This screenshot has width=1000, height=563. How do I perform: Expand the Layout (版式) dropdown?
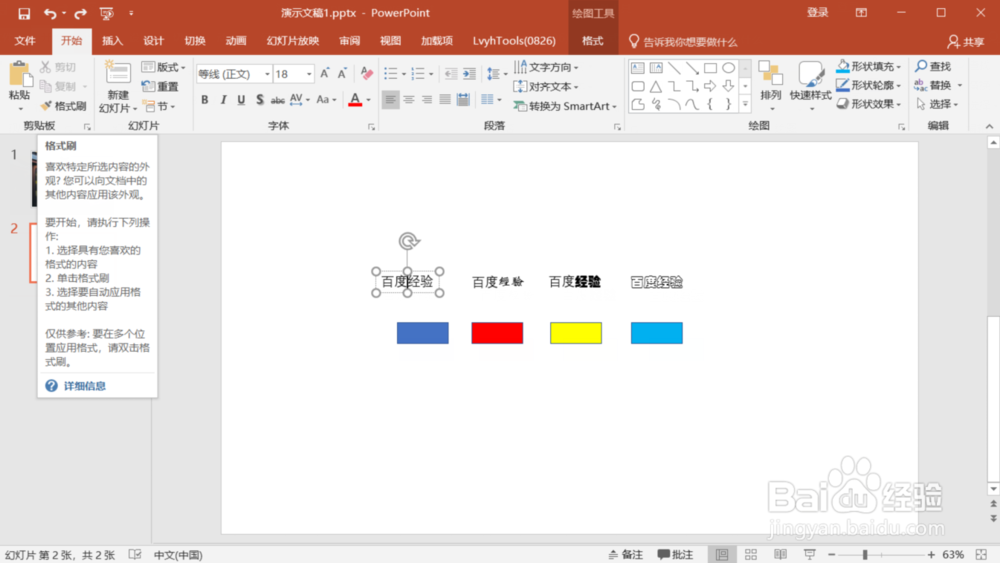pos(164,67)
